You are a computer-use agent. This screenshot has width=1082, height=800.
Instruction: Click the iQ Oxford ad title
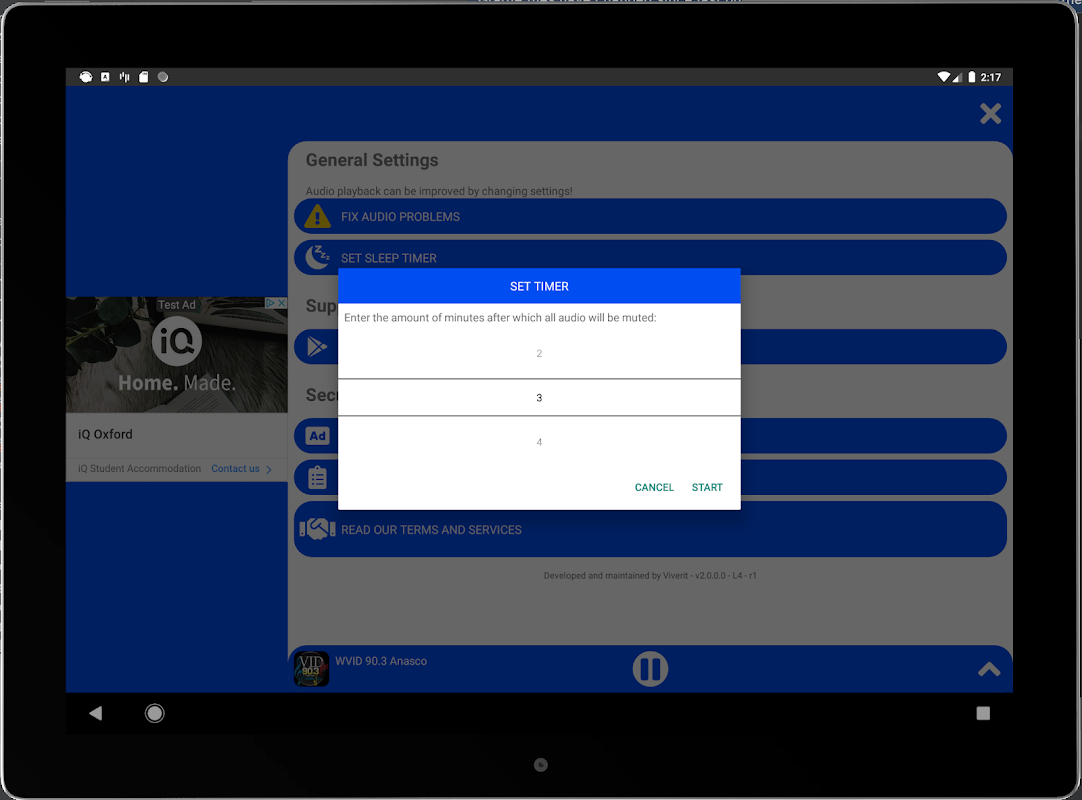[105, 434]
